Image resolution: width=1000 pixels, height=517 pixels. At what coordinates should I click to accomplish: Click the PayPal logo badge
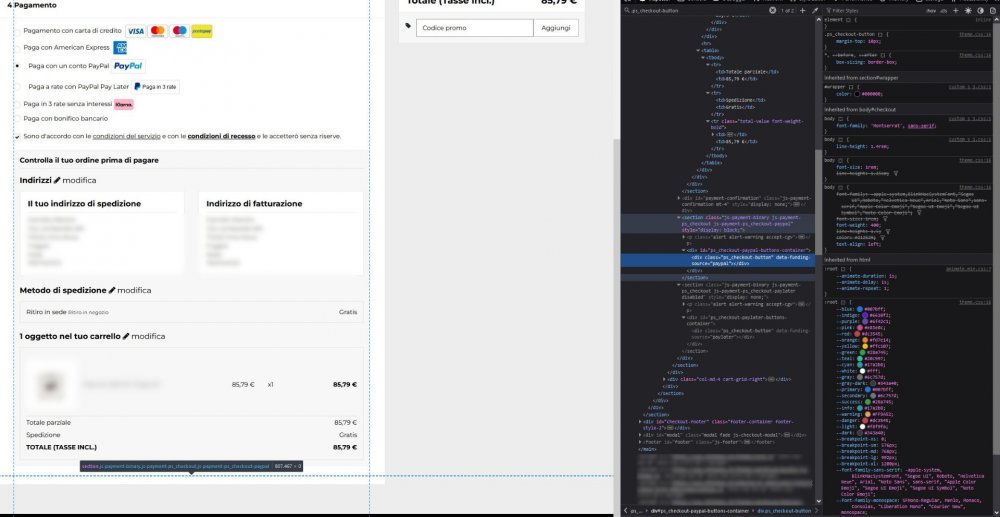point(128,66)
